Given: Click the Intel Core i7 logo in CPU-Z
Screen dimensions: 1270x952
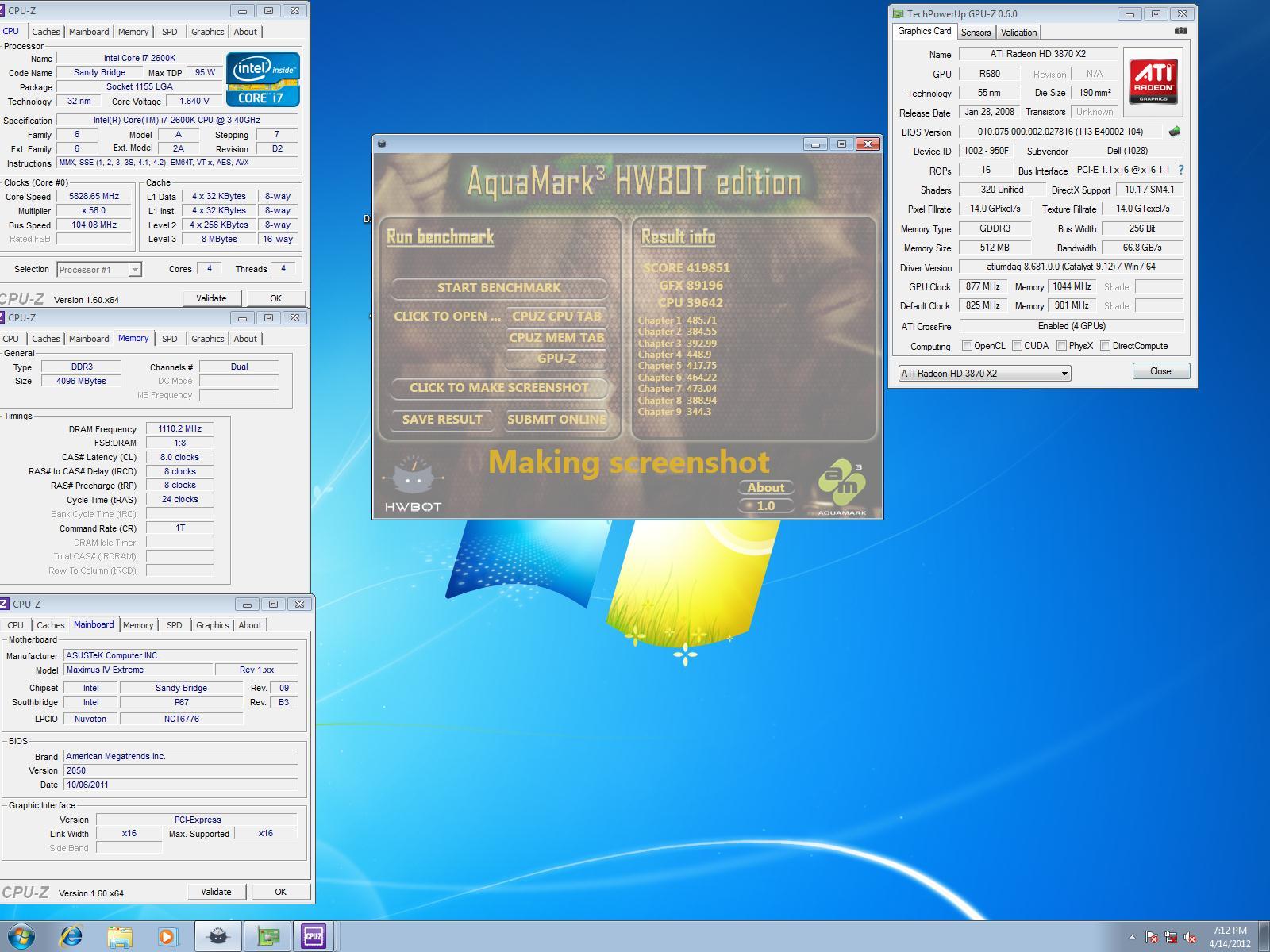Looking at the screenshot, I should pyautogui.click(x=263, y=79).
